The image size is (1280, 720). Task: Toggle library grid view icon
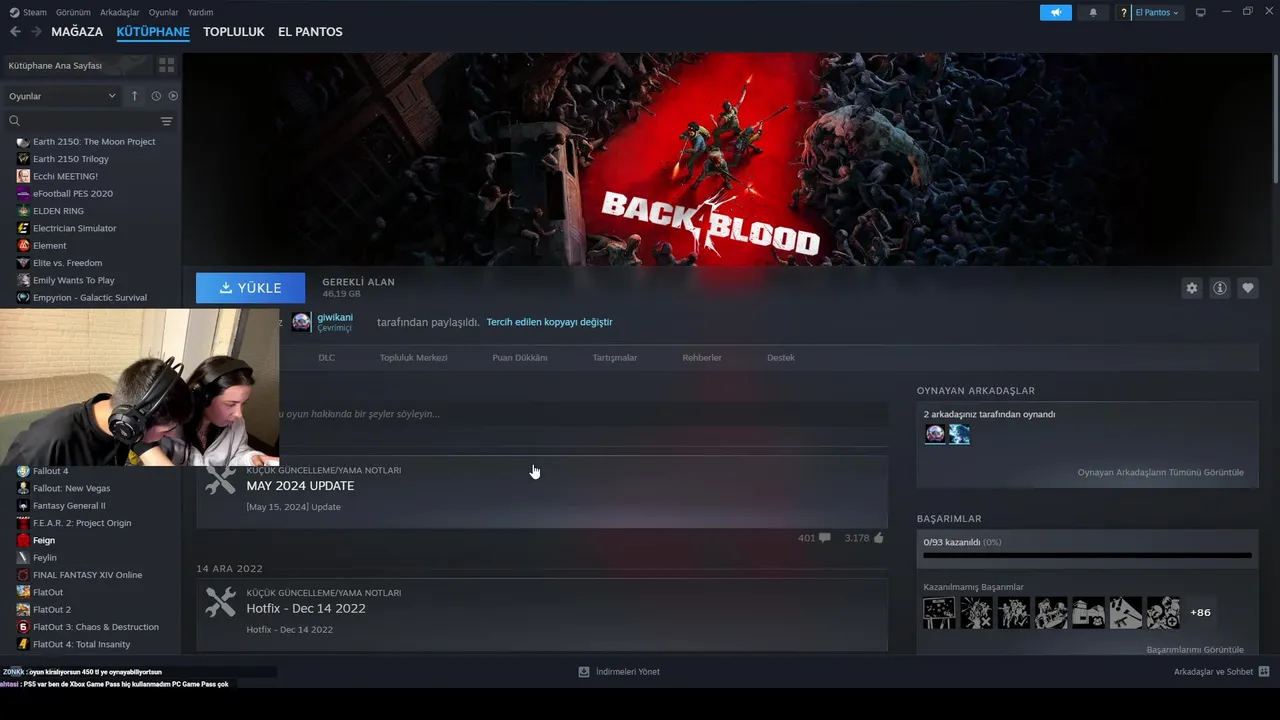point(166,65)
